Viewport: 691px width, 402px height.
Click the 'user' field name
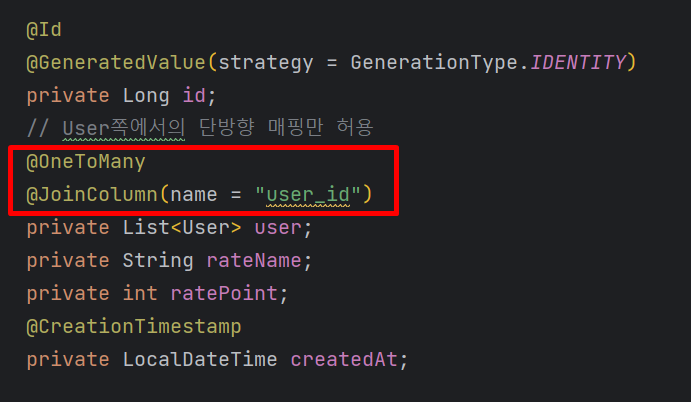click(278, 227)
